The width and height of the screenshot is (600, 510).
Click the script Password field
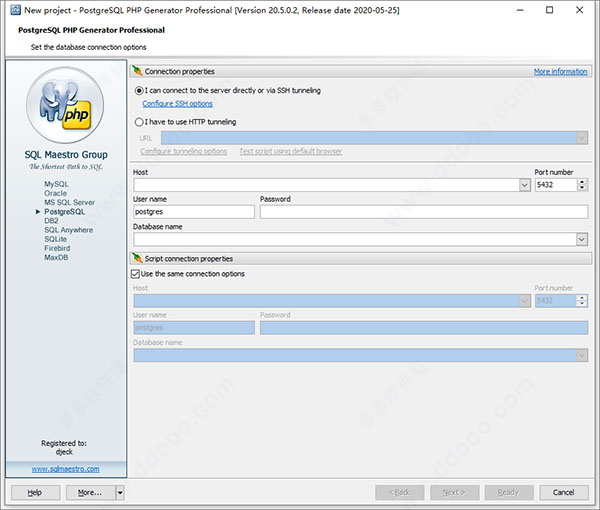424,328
